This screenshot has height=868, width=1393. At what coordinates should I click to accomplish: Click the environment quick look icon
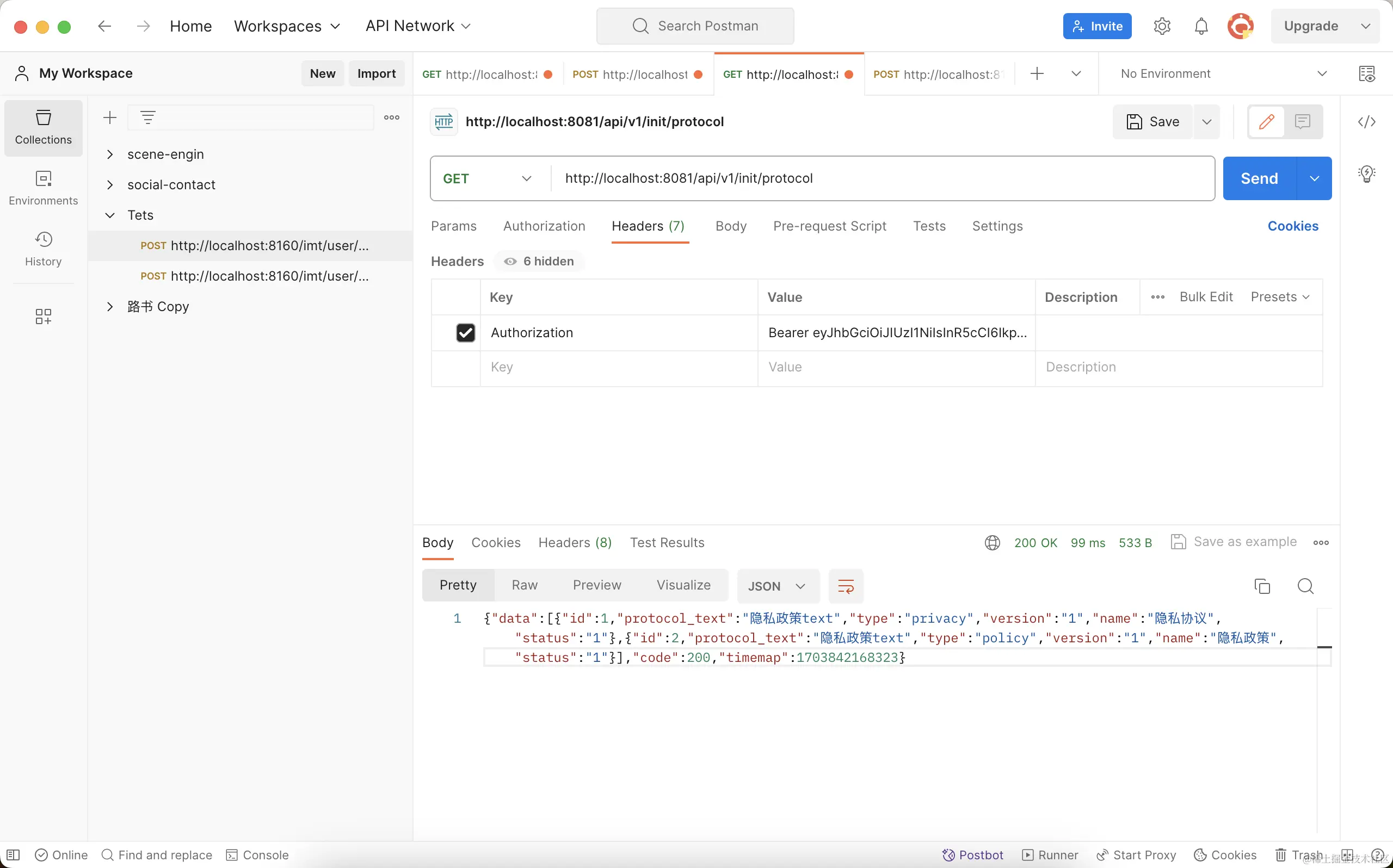[1366, 73]
